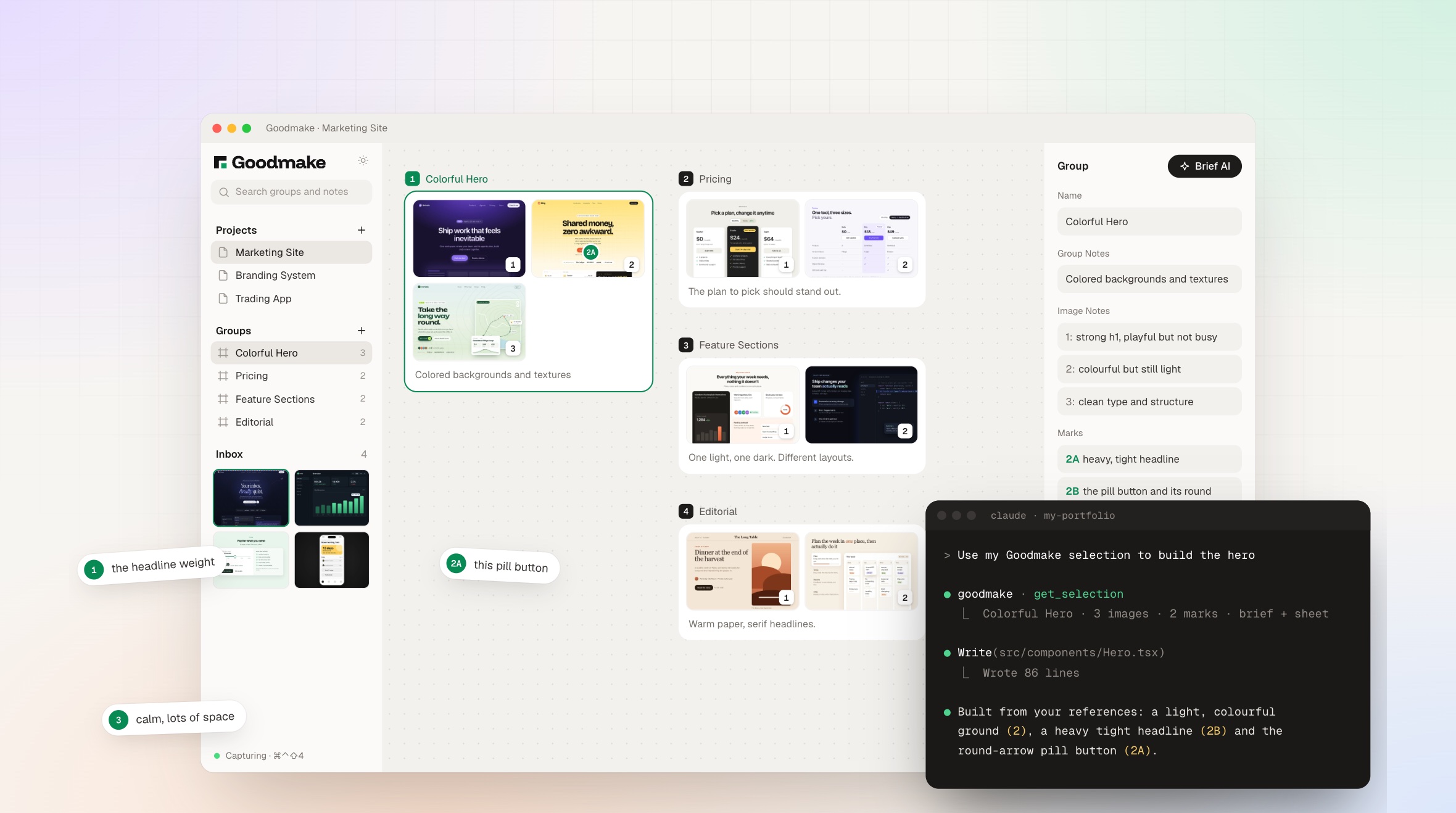Select the Feature Sections group in sidebar

click(291, 399)
